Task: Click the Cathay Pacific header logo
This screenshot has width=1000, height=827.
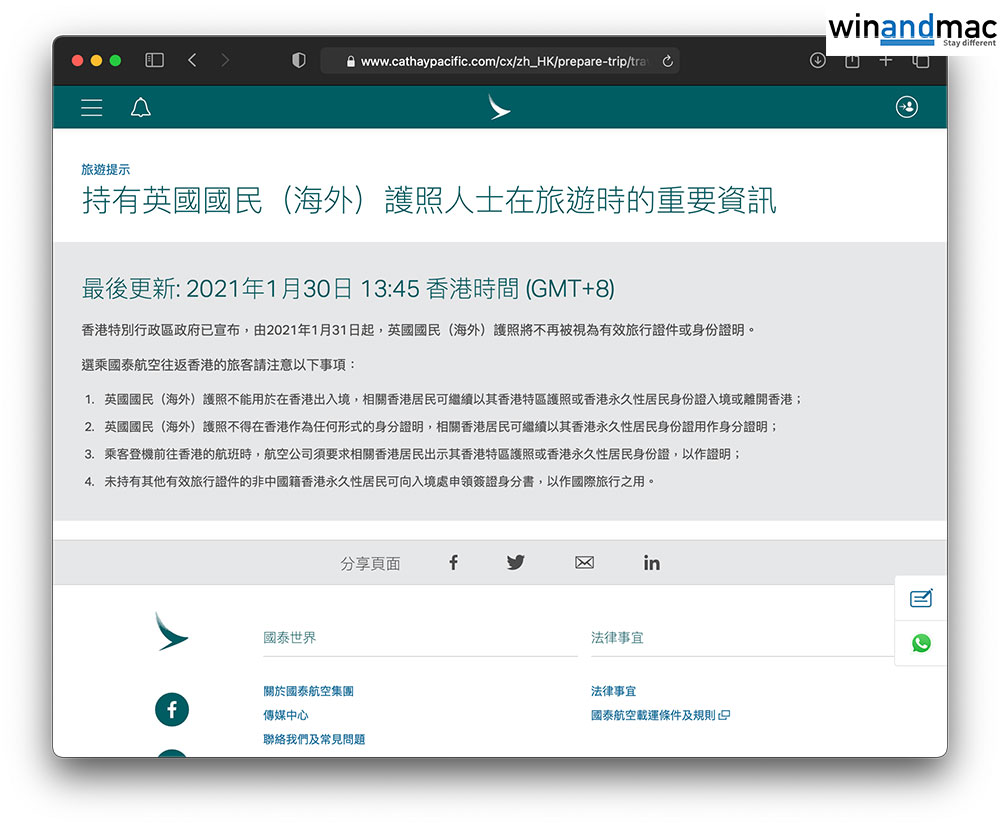Action: pyautogui.click(x=499, y=107)
